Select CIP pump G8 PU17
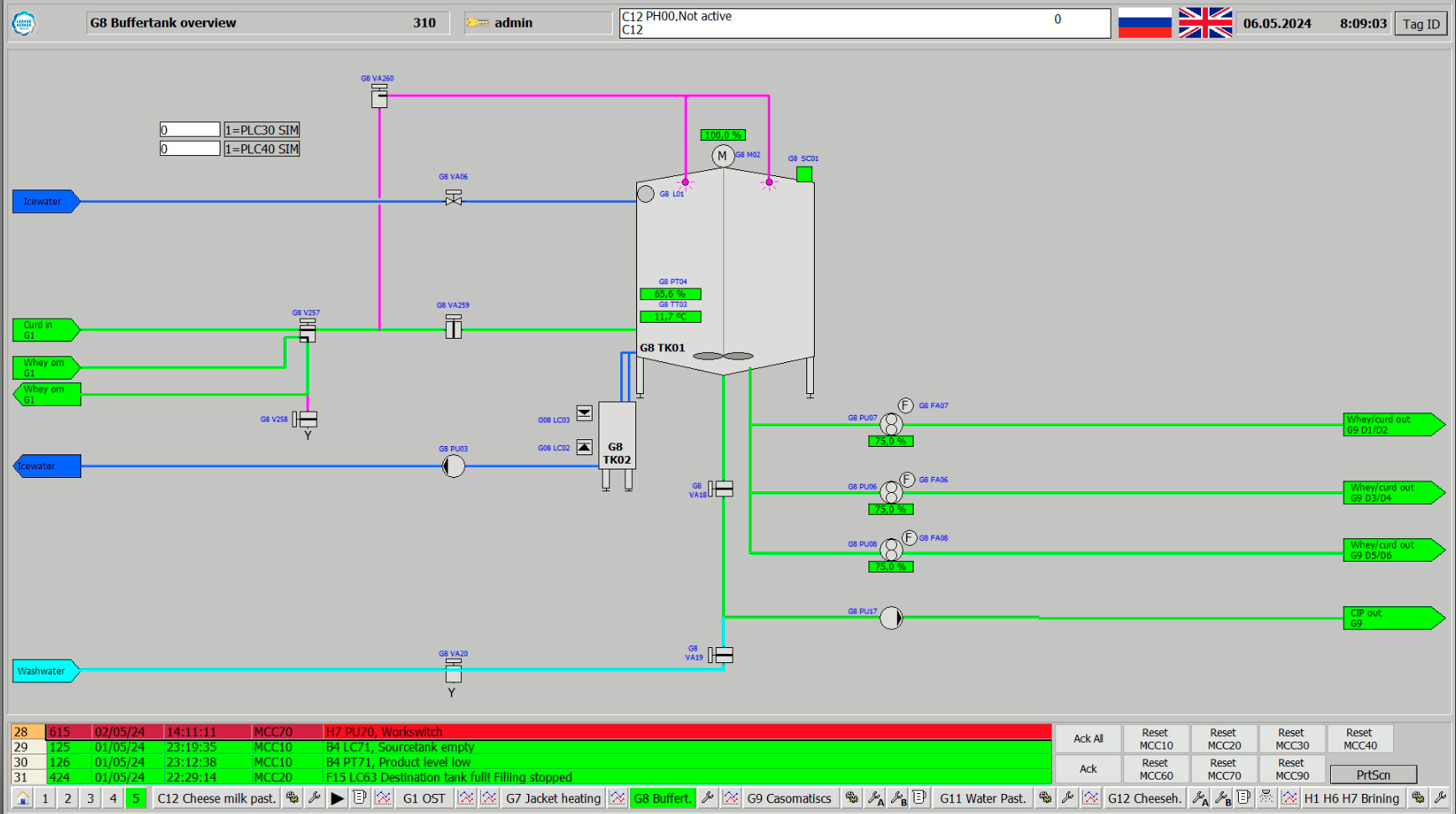The width and height of the screenshot is (1456, 814). (891, 618)
